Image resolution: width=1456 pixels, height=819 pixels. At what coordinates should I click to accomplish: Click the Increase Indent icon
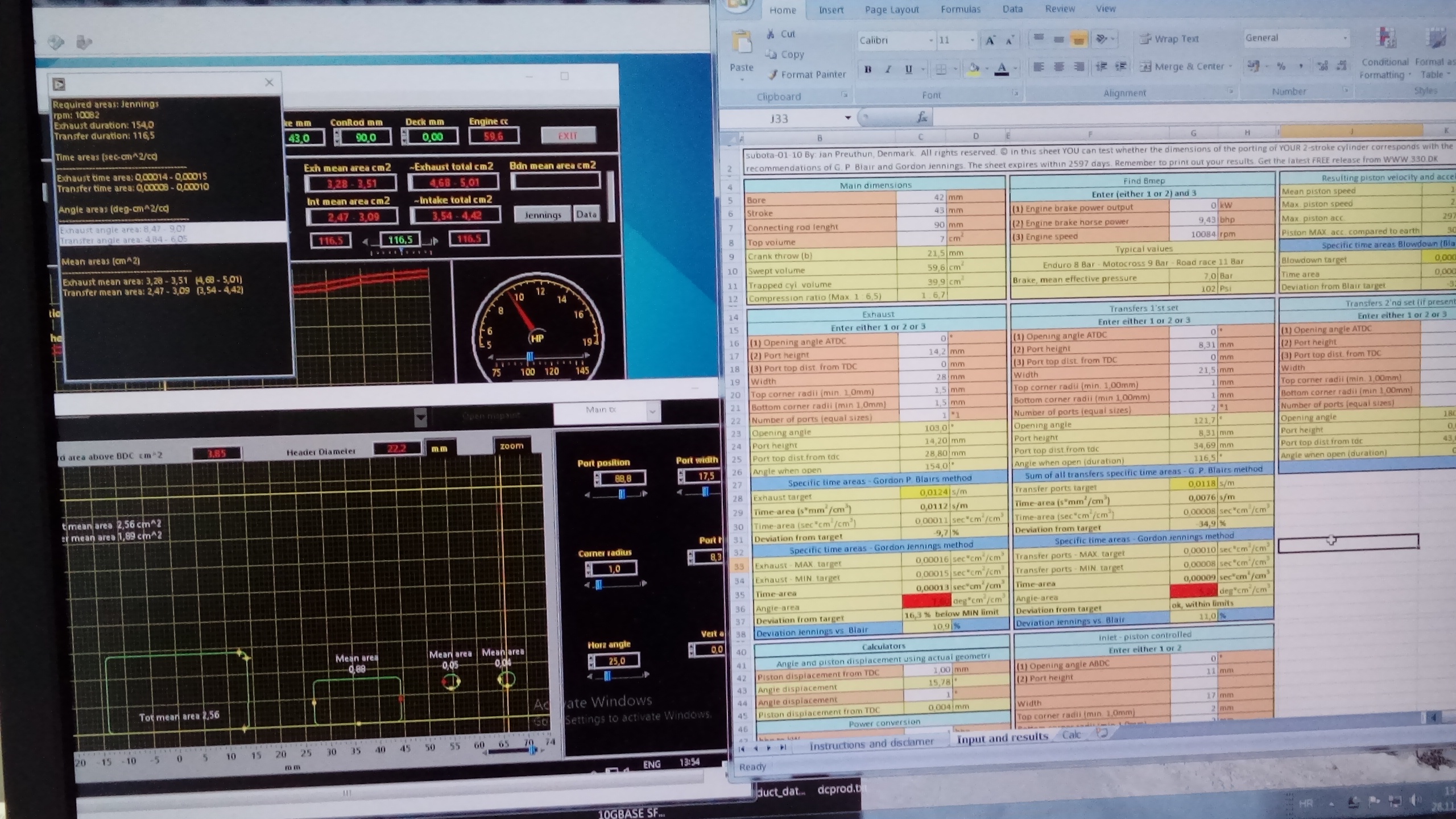click(x=1121, y=67)
